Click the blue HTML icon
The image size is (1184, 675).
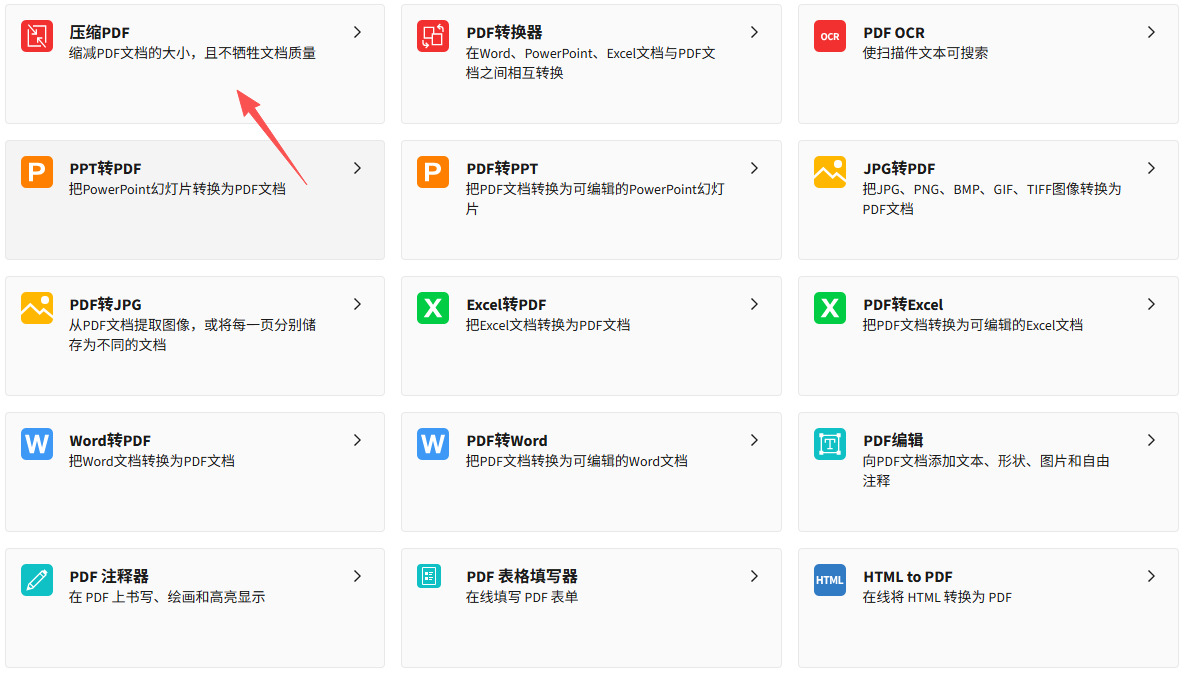(830, 580)
